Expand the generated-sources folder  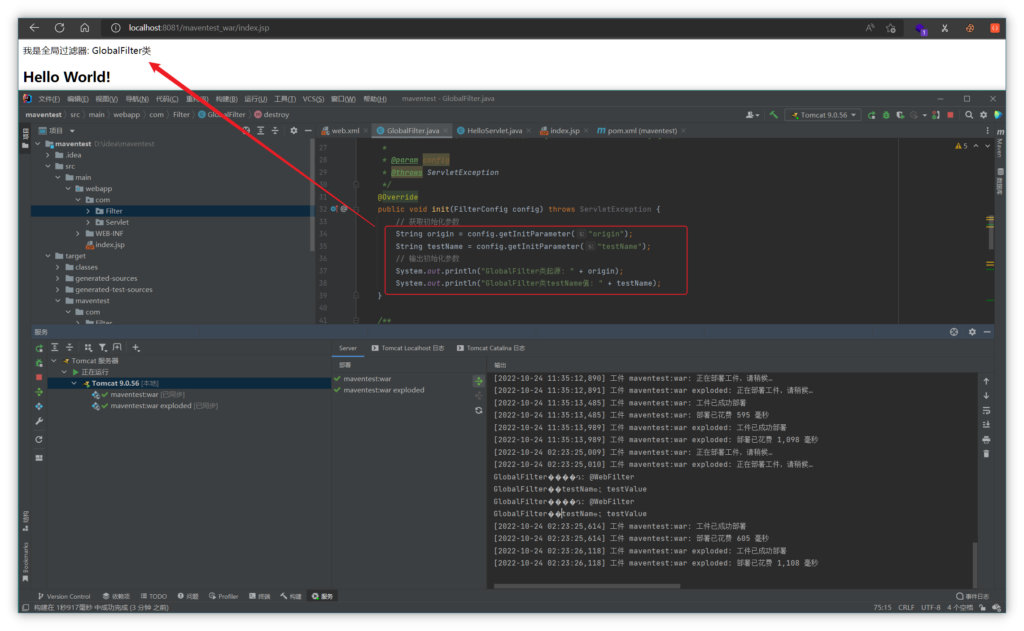pos(57,278)
